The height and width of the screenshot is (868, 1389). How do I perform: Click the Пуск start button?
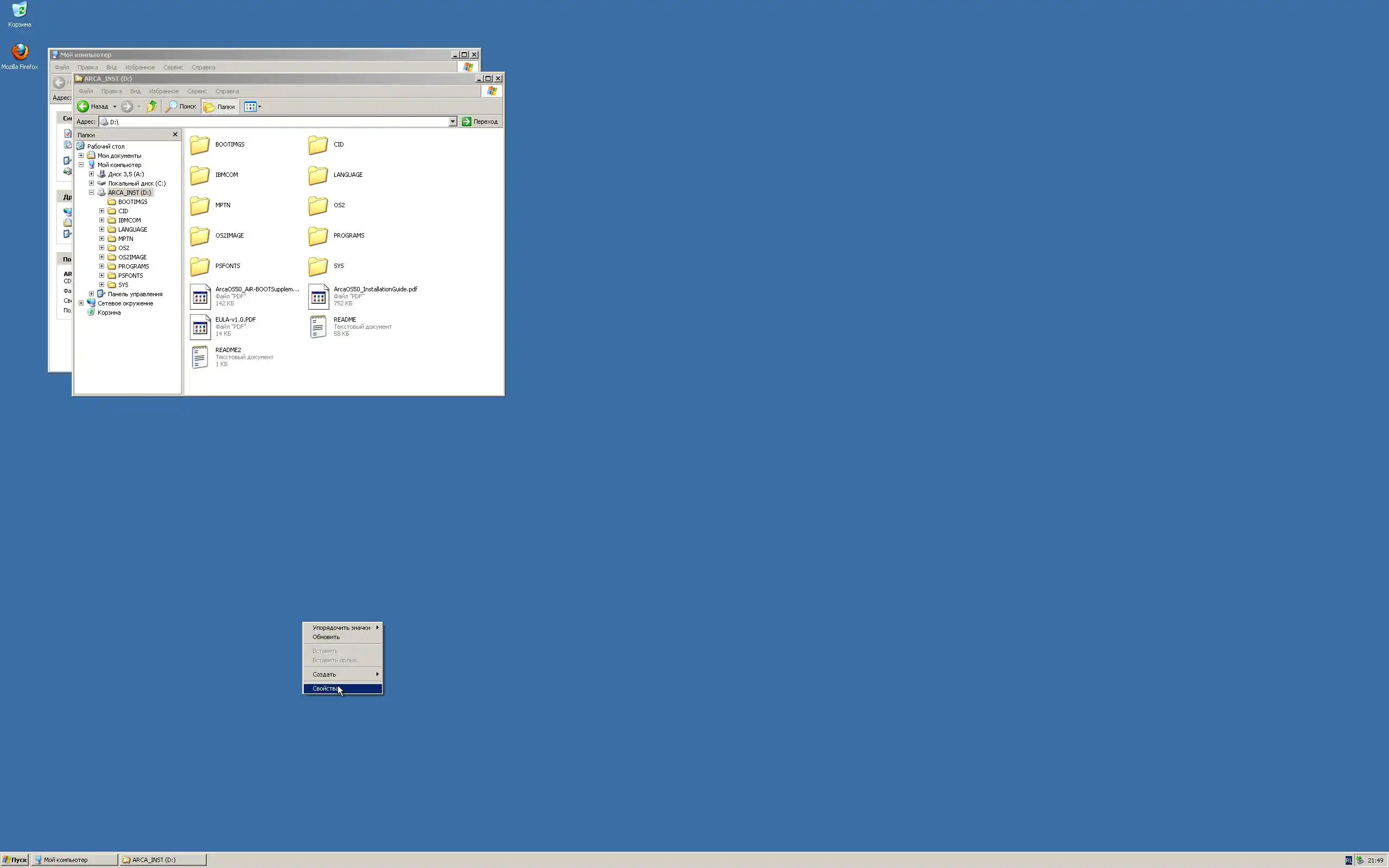tap(15, 859)
